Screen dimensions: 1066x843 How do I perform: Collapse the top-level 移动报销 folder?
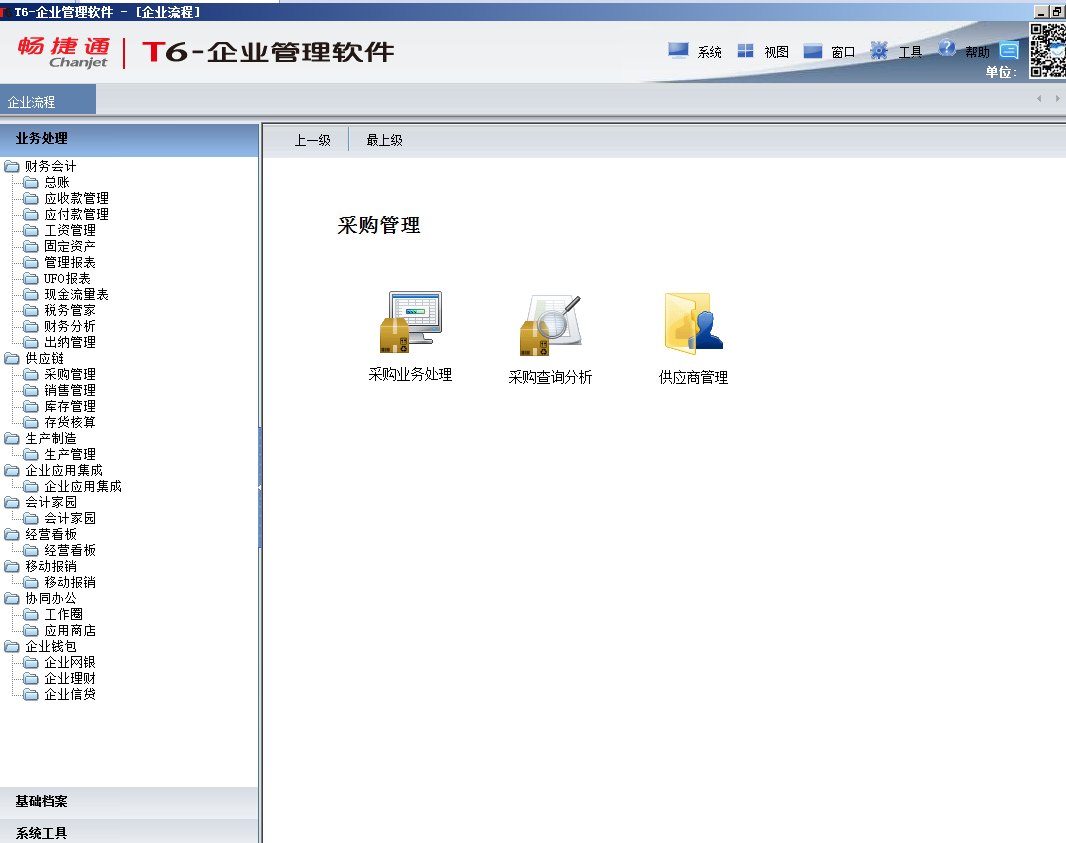[12, 566]
